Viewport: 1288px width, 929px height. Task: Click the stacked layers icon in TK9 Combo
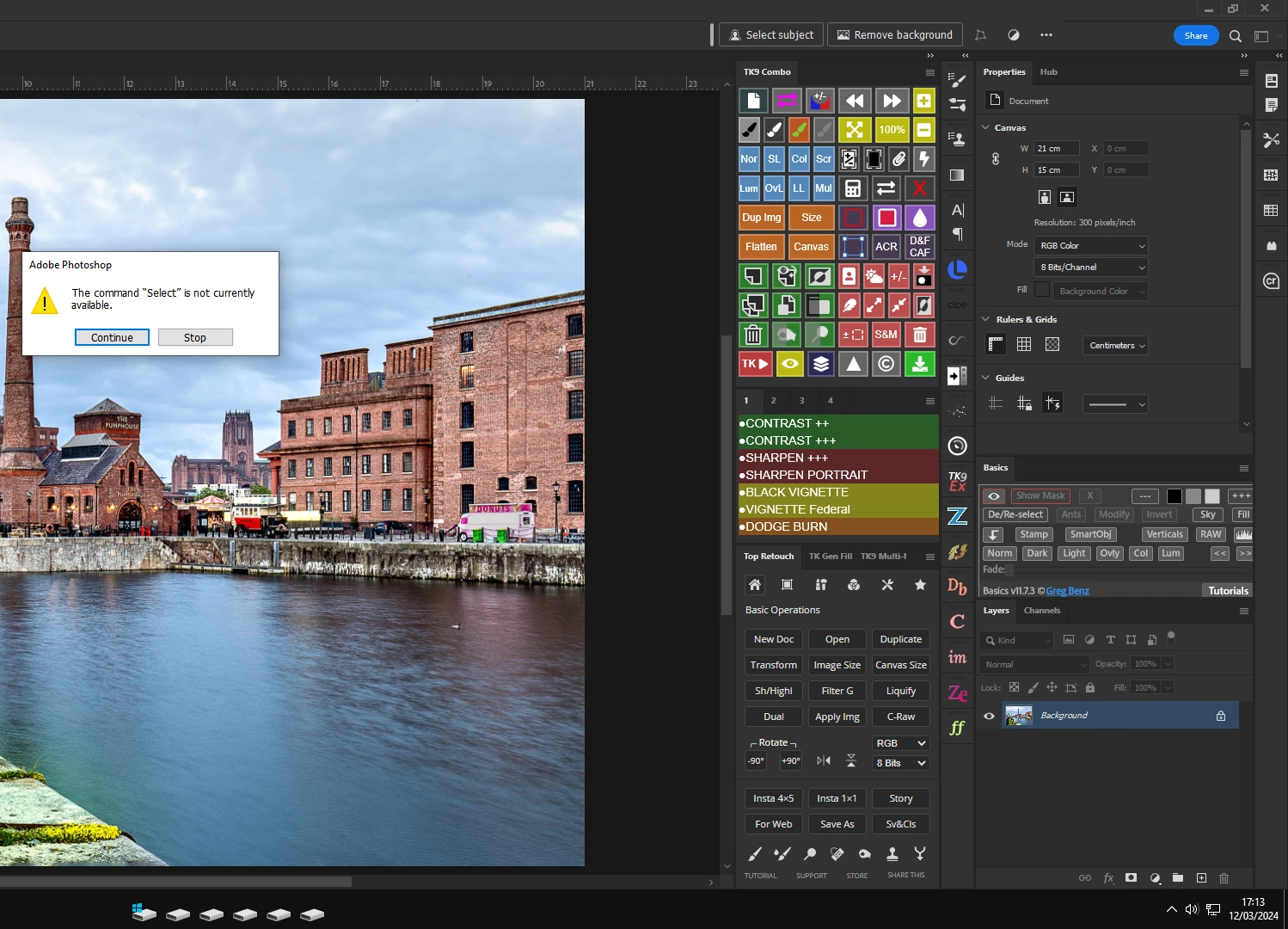820,364
